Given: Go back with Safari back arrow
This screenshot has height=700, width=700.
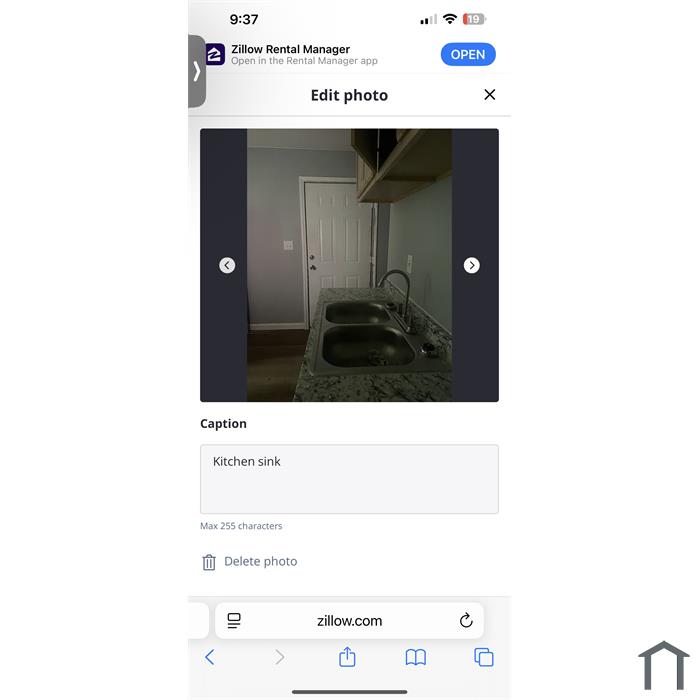Looking at the screenshot, I should coord(209,657).
